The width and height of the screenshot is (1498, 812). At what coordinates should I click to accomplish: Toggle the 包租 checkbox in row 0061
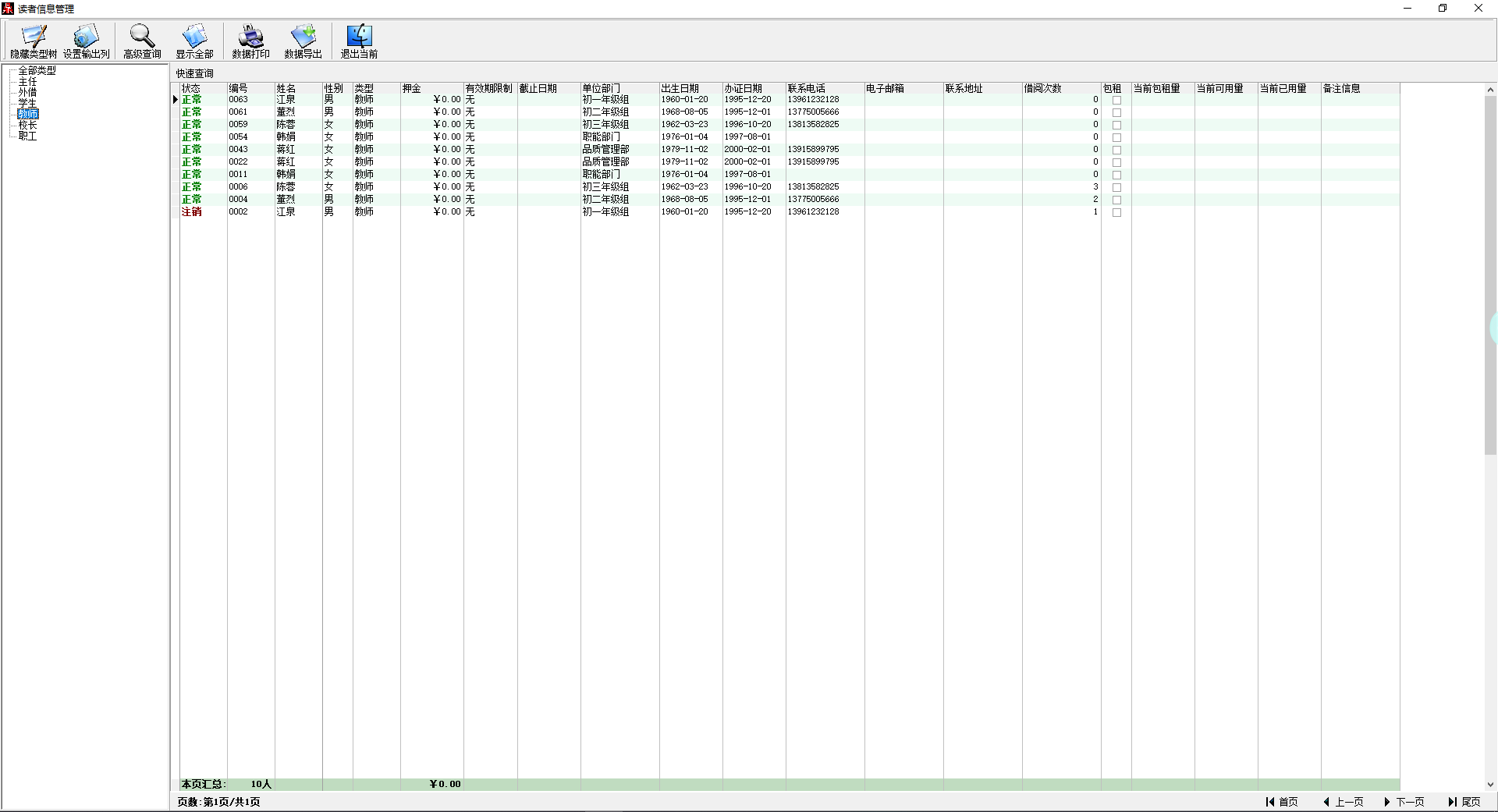click(1116, 112)
